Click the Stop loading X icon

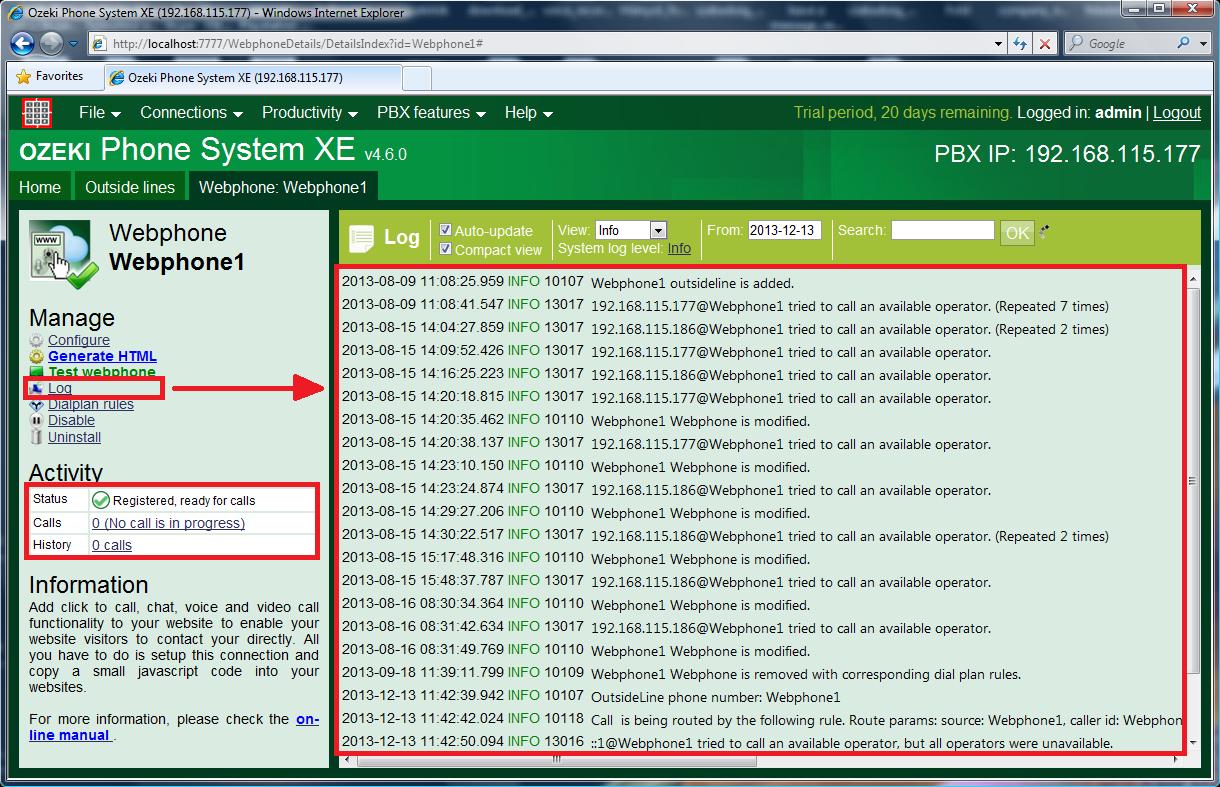(x=1044, y=44)
